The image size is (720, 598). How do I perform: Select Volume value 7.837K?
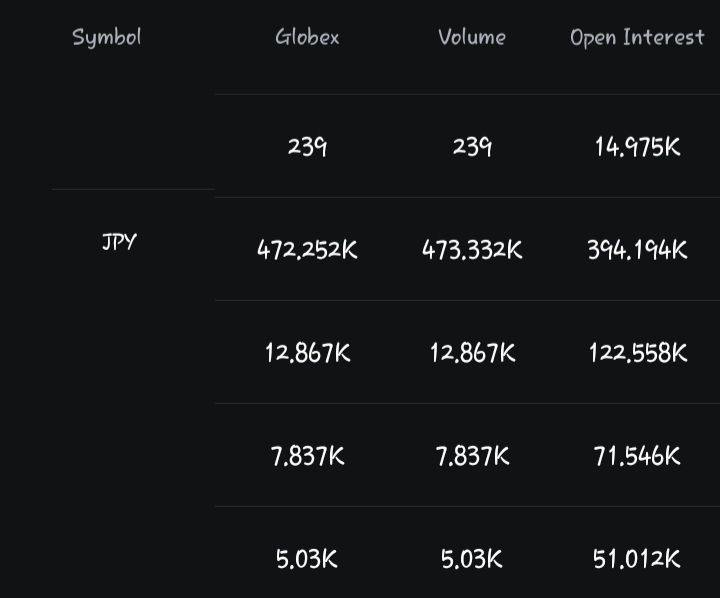472,456
